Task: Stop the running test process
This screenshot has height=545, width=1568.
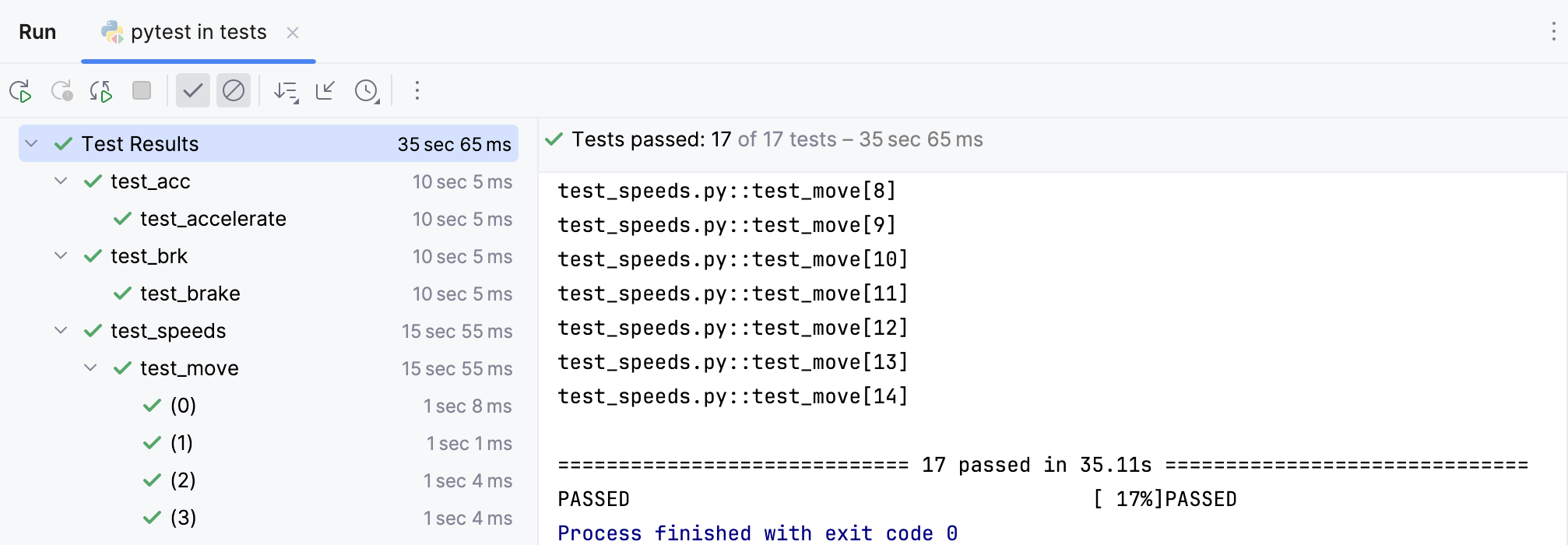Action: [x=141, y=91]
